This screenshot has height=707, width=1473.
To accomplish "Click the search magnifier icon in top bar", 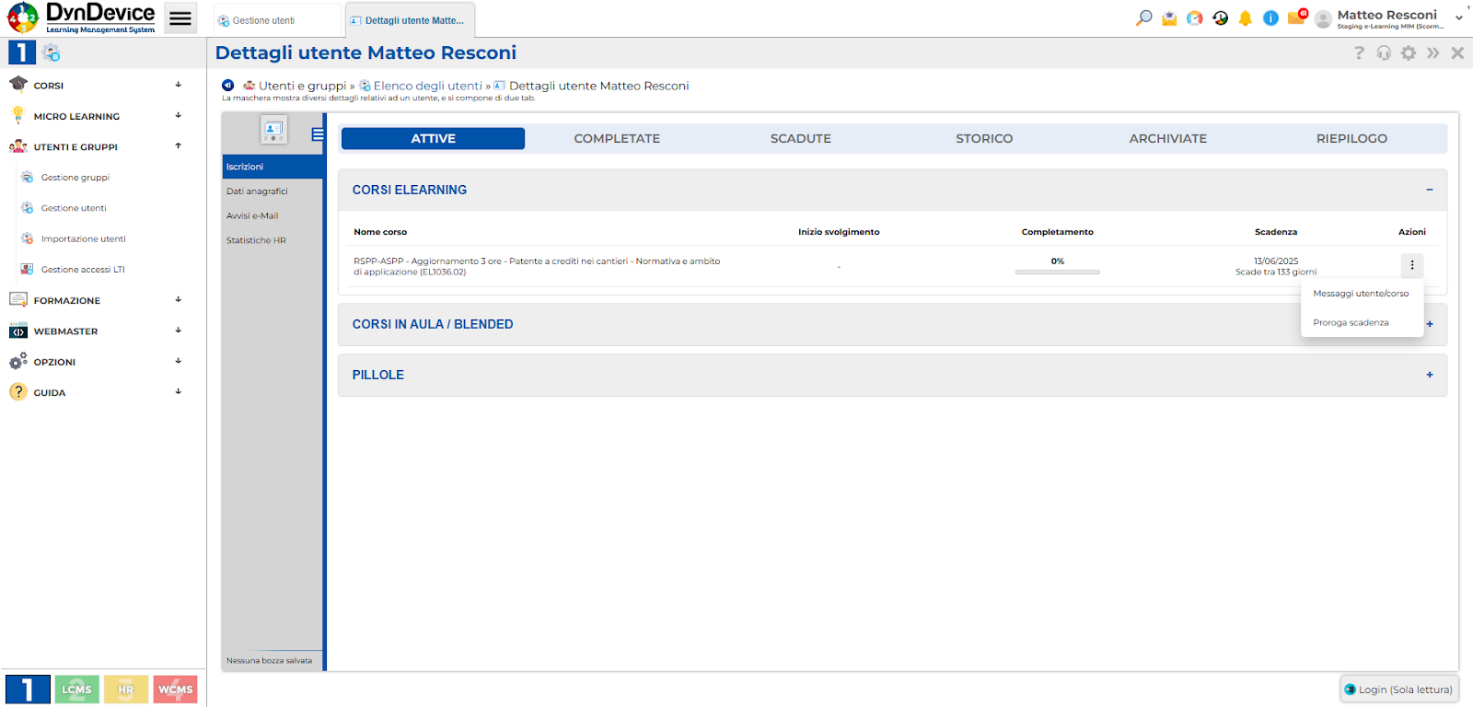I will [1144, 18].
